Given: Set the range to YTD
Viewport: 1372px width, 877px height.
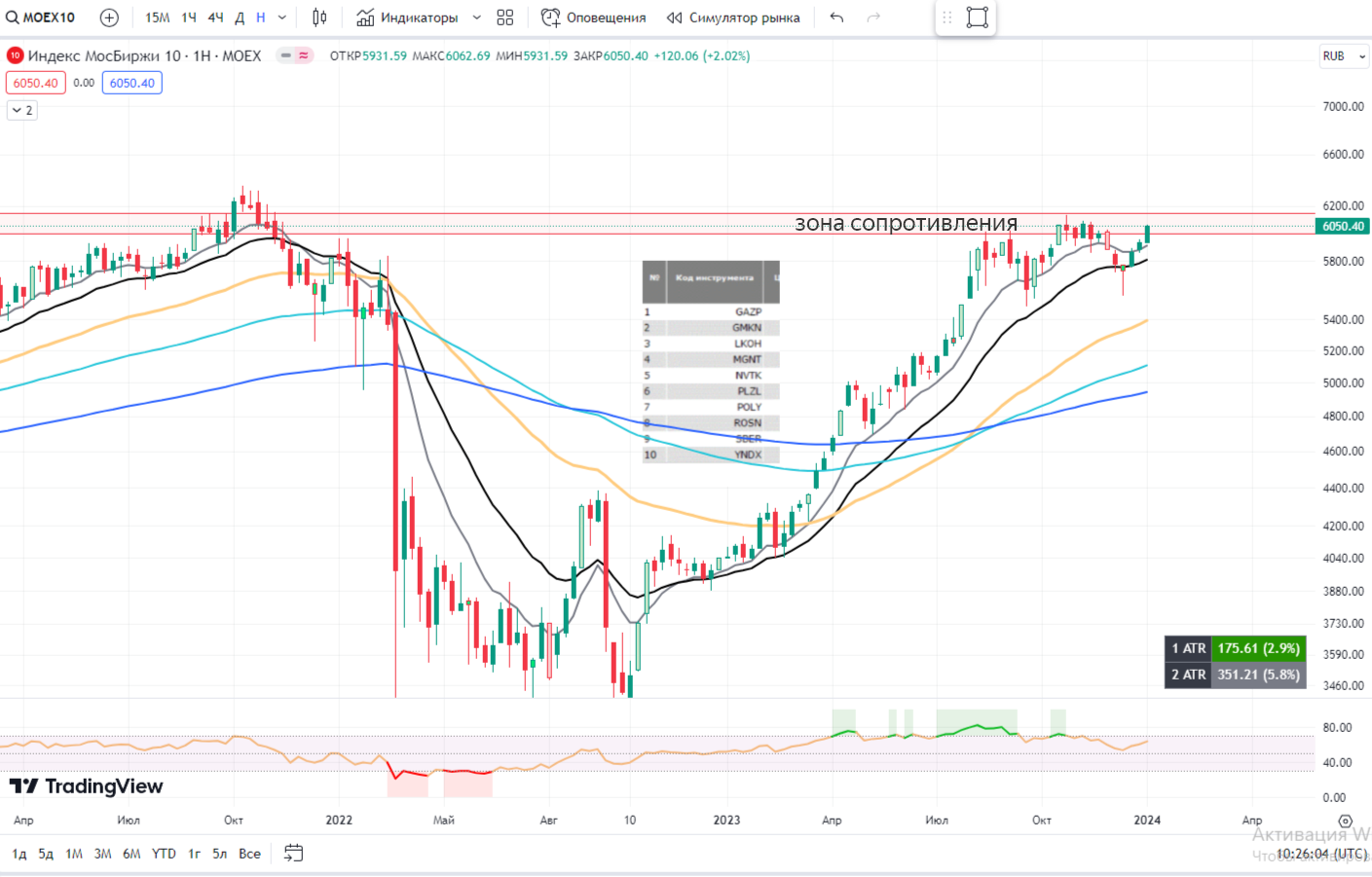Looking at the screenshot, I should [x=164, y=854].
